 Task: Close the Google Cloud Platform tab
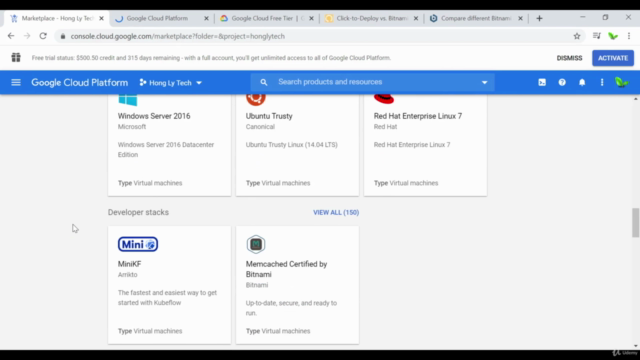pos(206,18)
